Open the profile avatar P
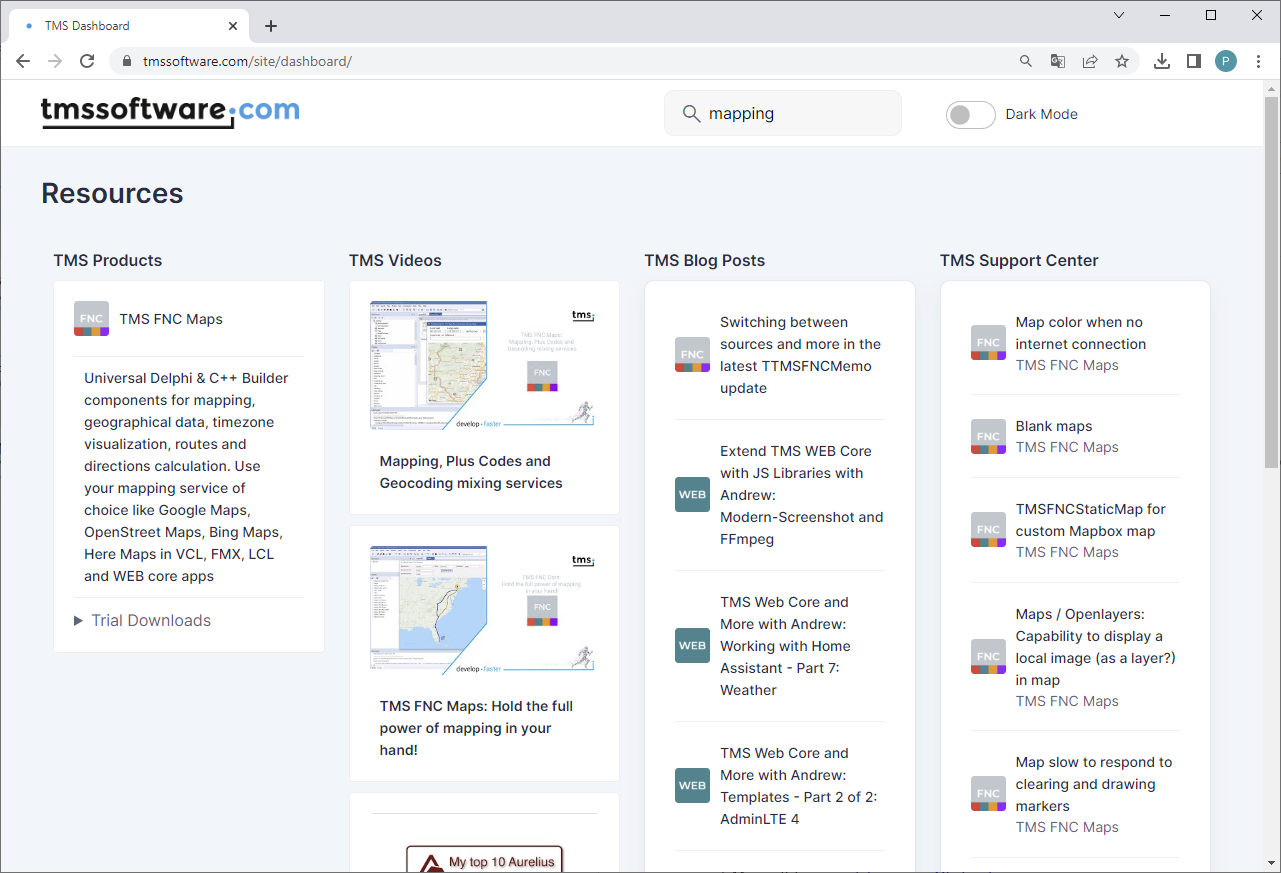This screenshot has height=873, width=1281. point(1226,61)
